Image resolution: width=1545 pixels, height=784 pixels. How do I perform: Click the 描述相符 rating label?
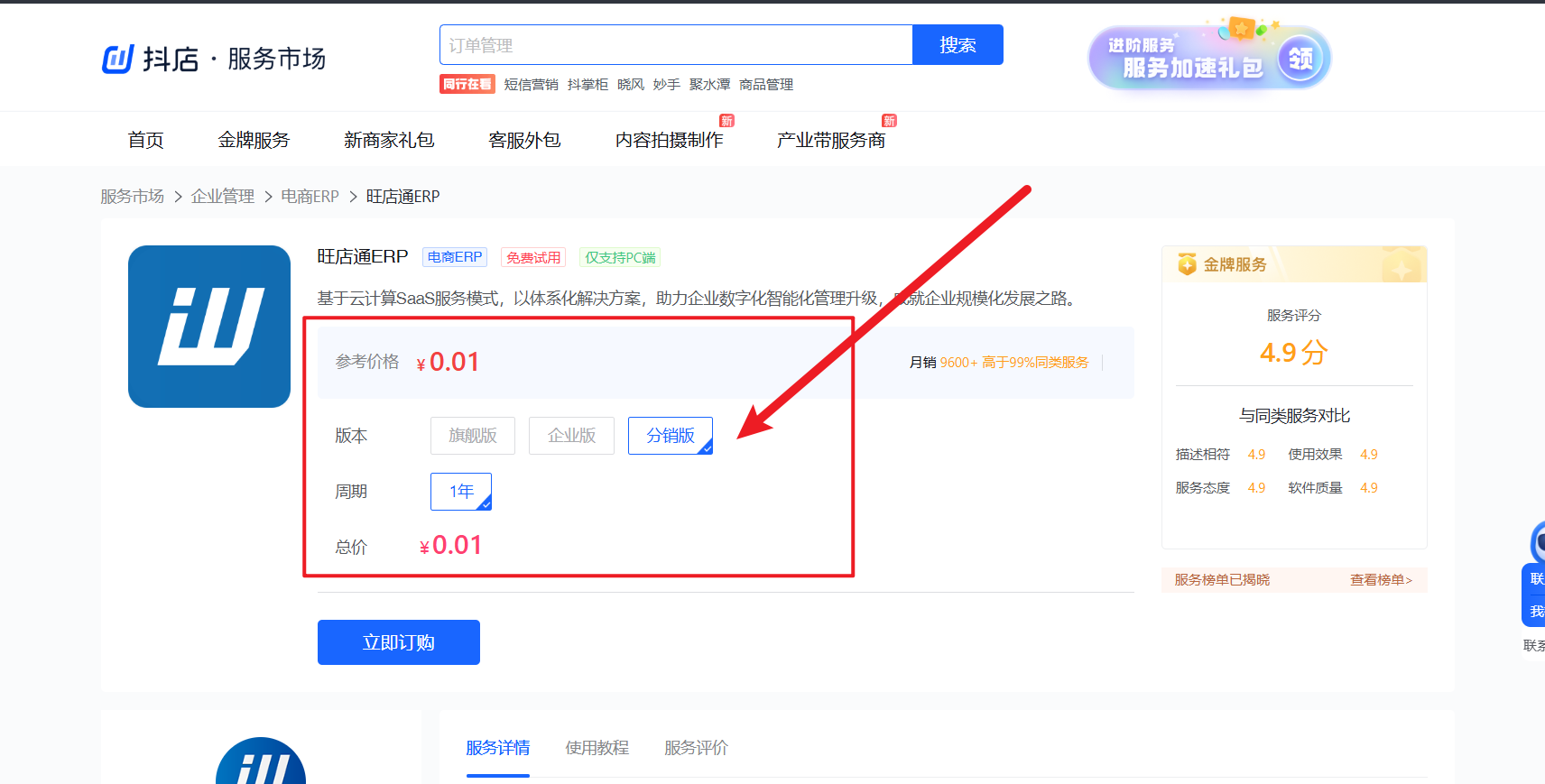tap(1202, 455)
